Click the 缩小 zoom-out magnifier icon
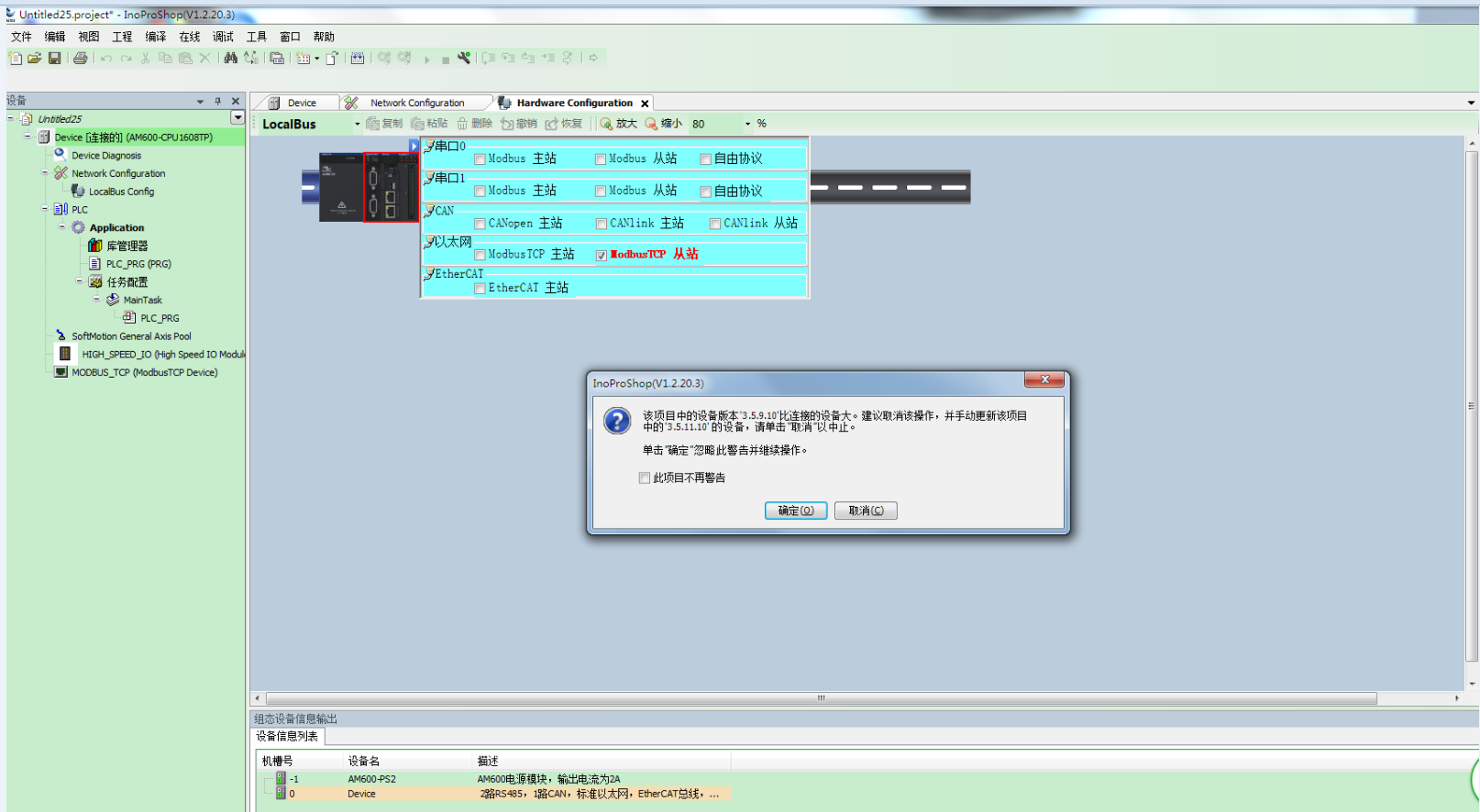 [x=651, y=124]
